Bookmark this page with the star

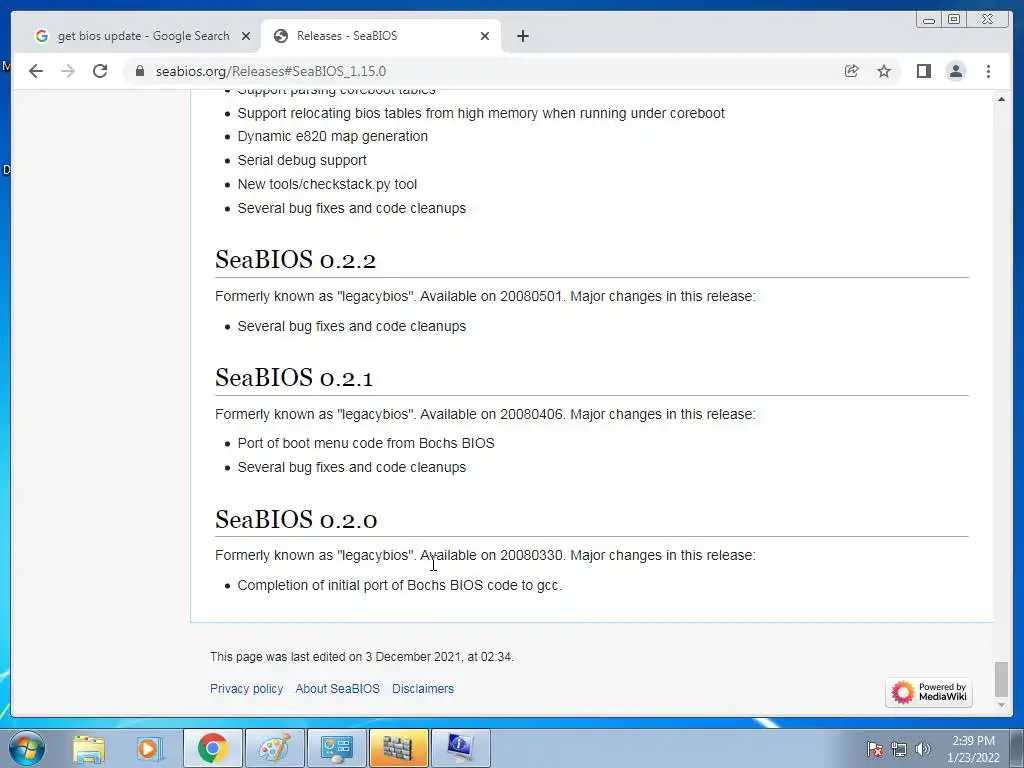coord(884,71)
